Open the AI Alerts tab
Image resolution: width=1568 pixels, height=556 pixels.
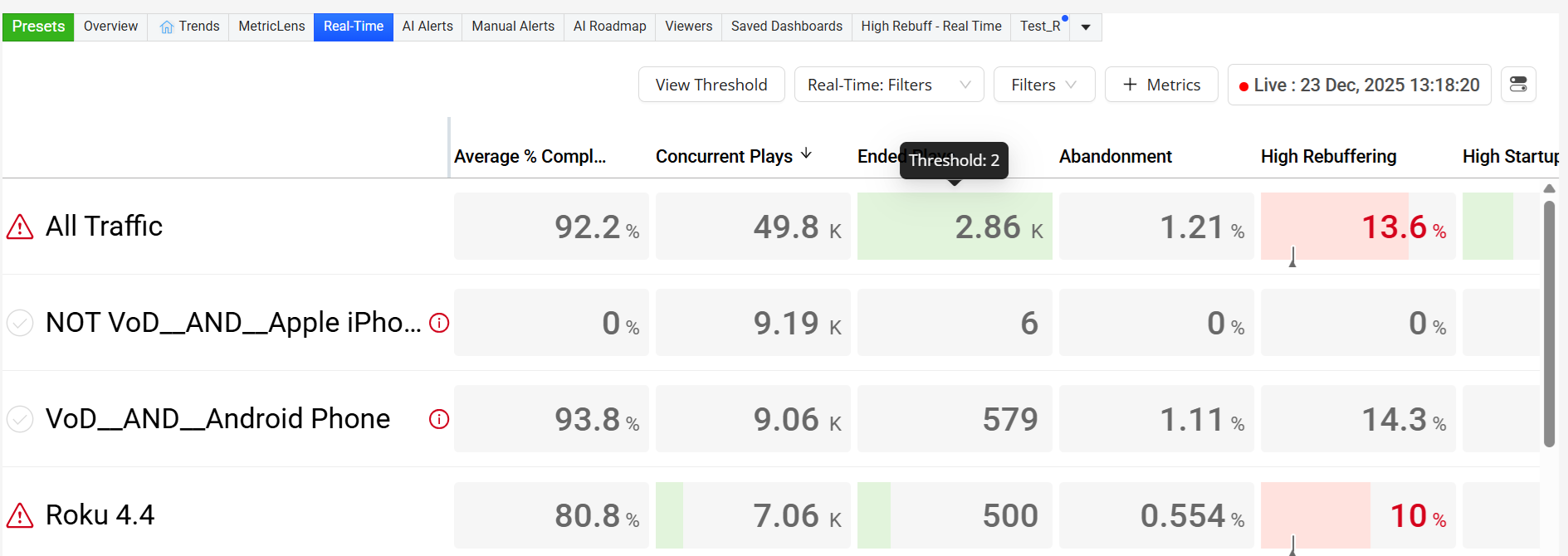tap(427, 27)
